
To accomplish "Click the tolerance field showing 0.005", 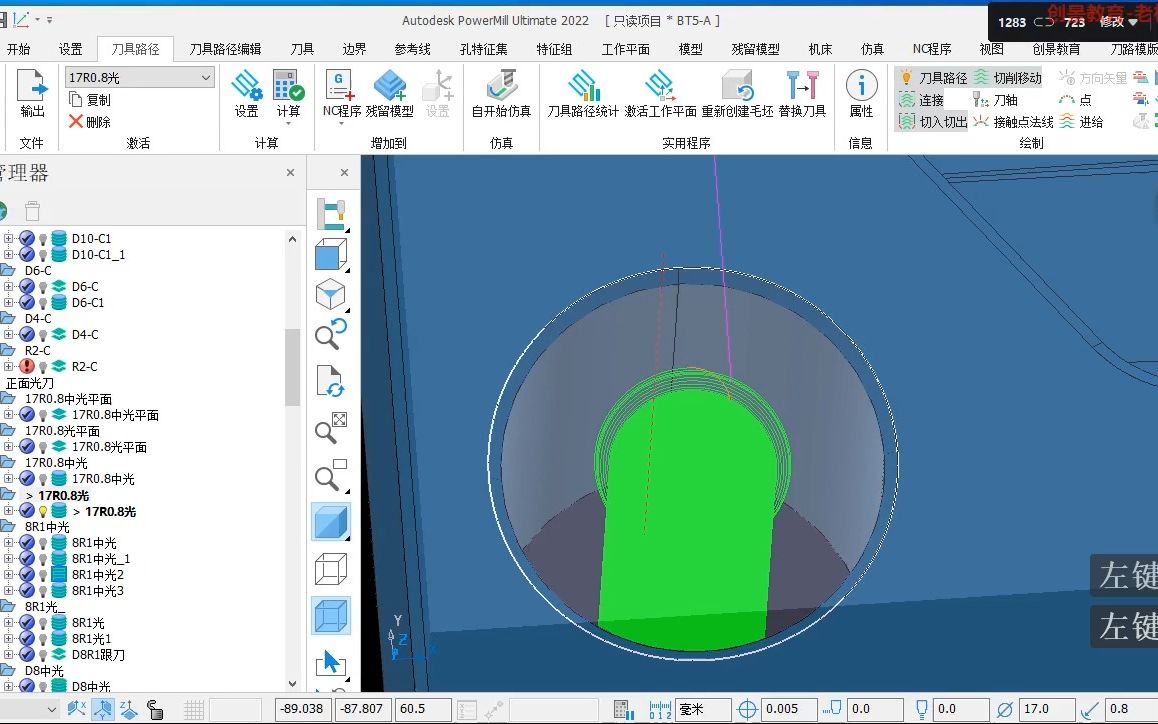I will click(x=787, y=709).
